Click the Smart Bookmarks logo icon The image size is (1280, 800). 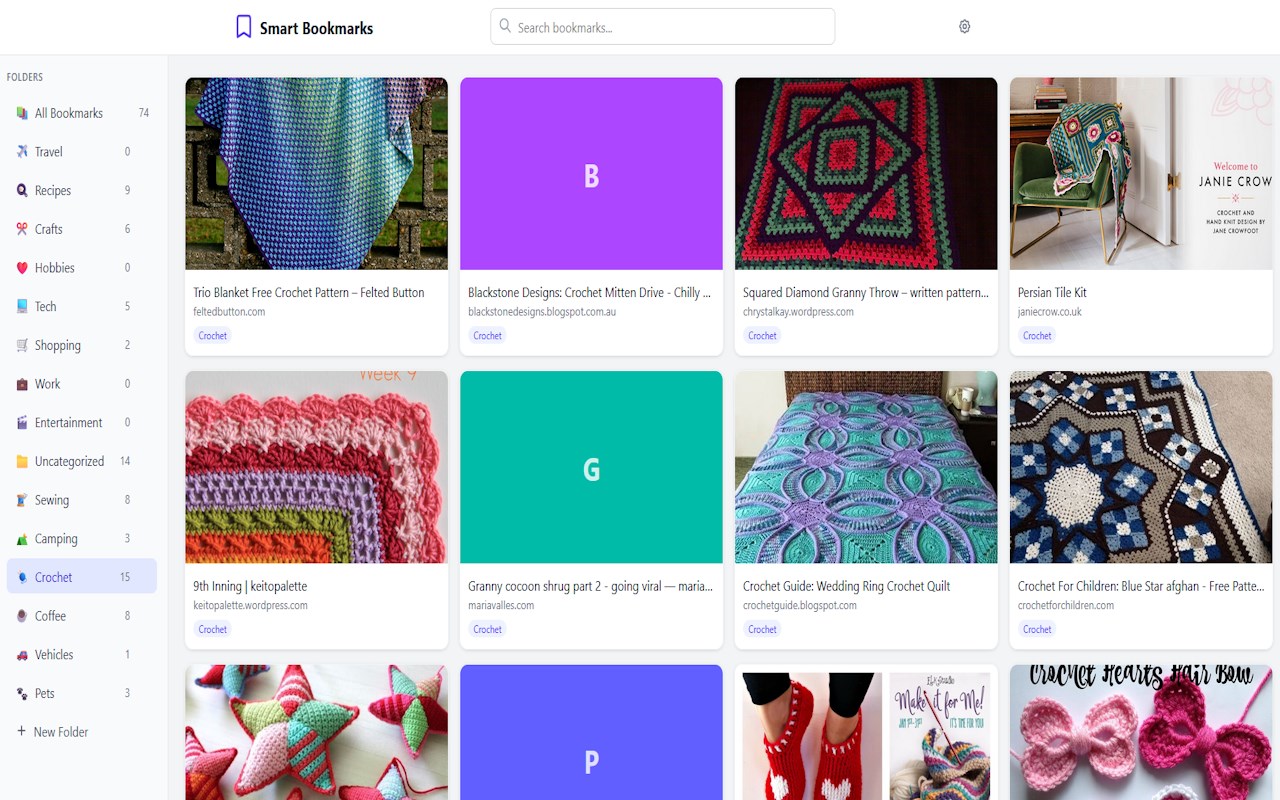tap(243, 27)
